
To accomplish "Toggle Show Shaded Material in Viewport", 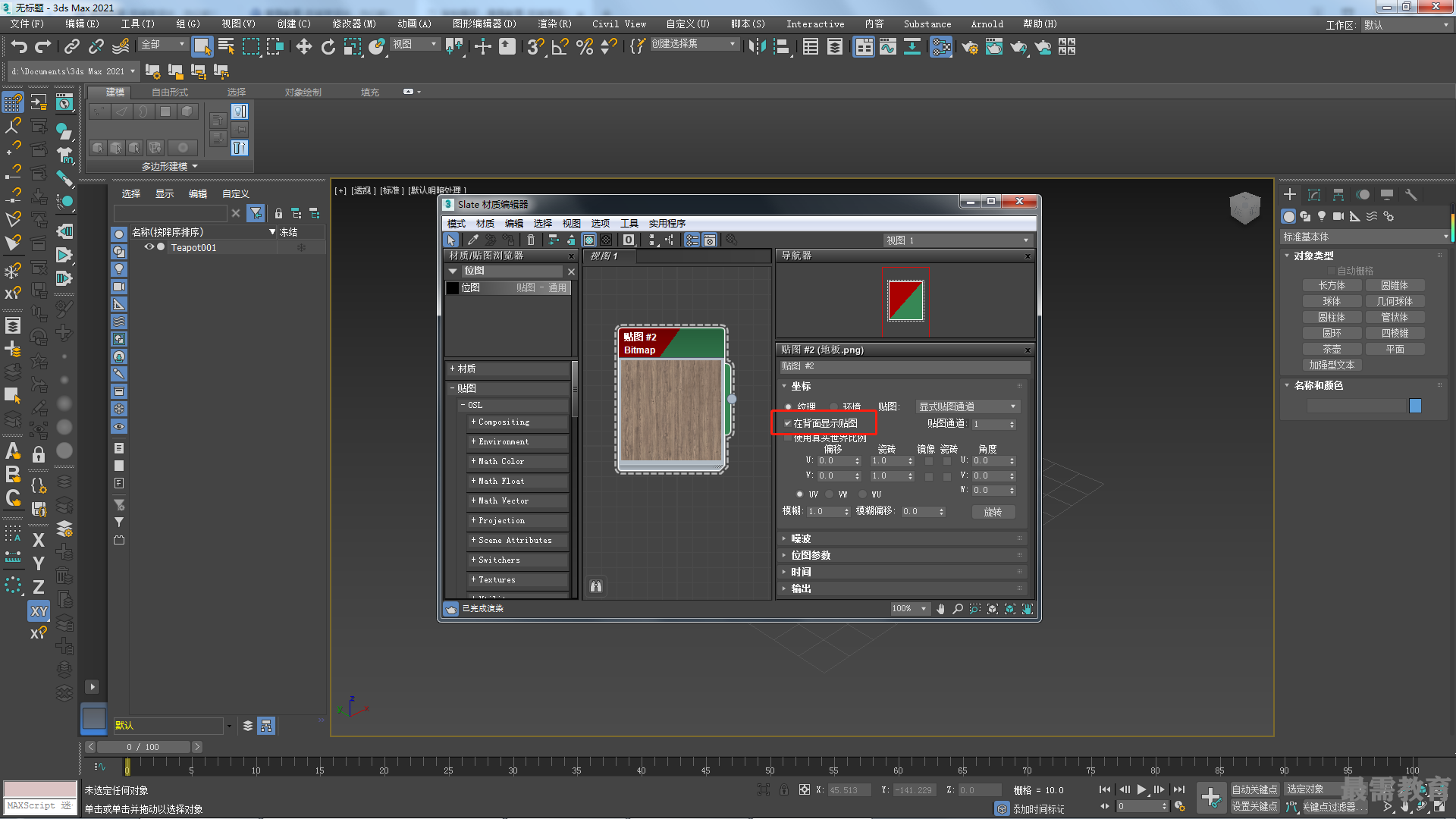I will coord(589,240).
